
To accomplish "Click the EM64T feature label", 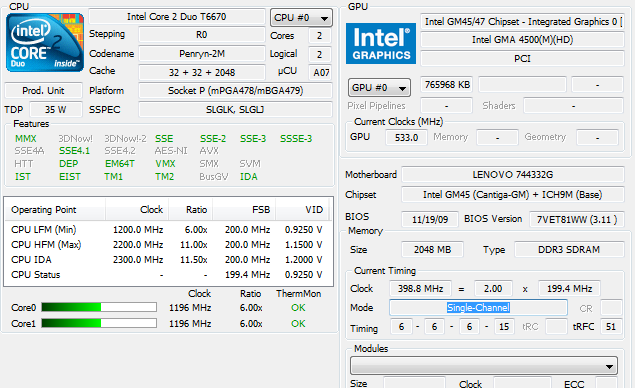I will (120, 164).
